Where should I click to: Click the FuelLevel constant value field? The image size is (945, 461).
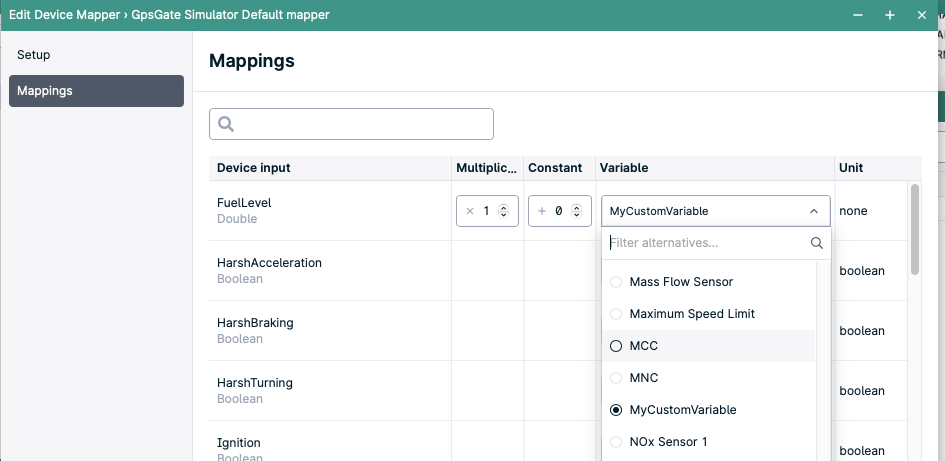pyautogui.click(x=560, y=211)
